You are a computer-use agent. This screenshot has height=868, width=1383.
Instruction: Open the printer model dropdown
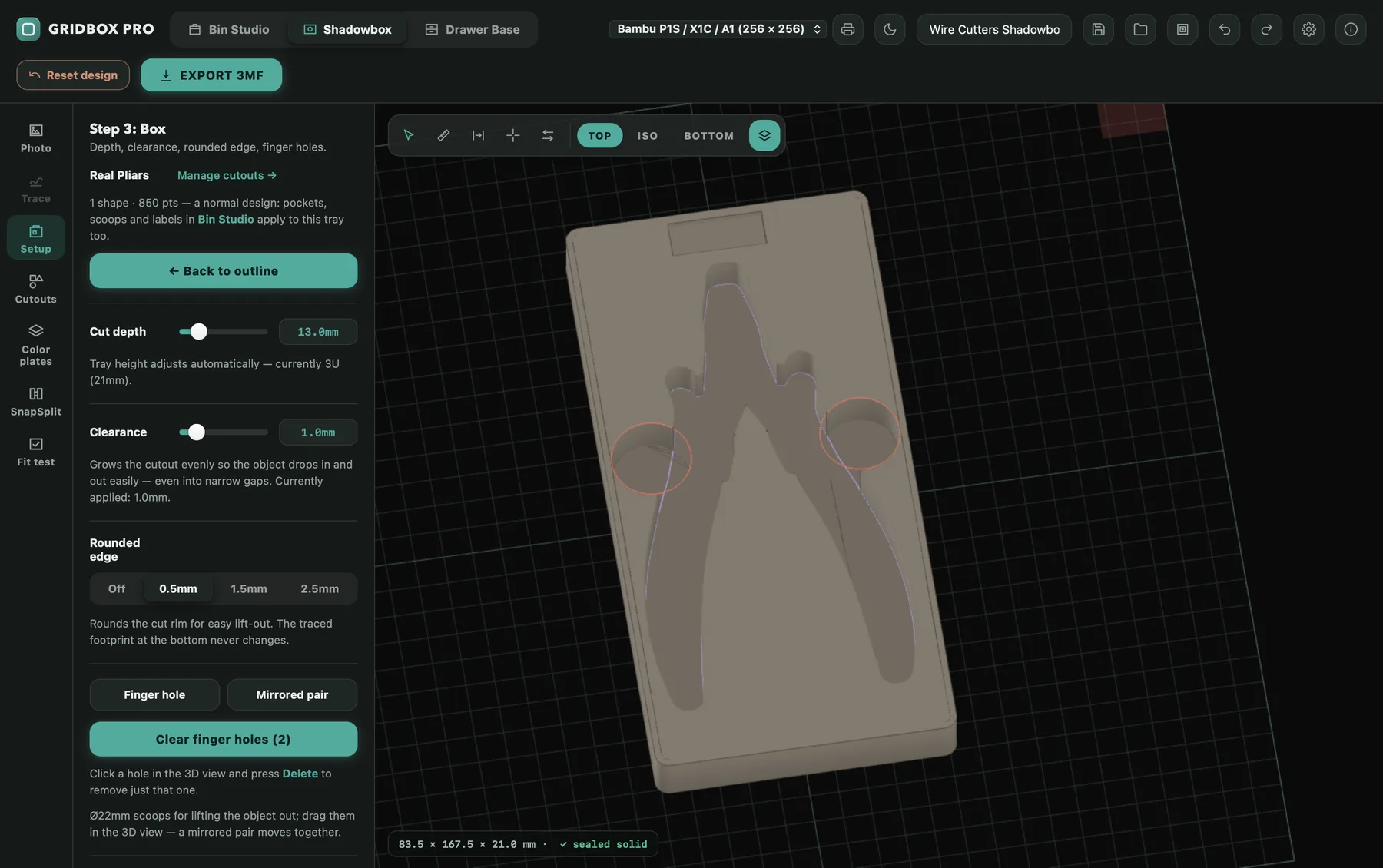click(x=718, y=29)
